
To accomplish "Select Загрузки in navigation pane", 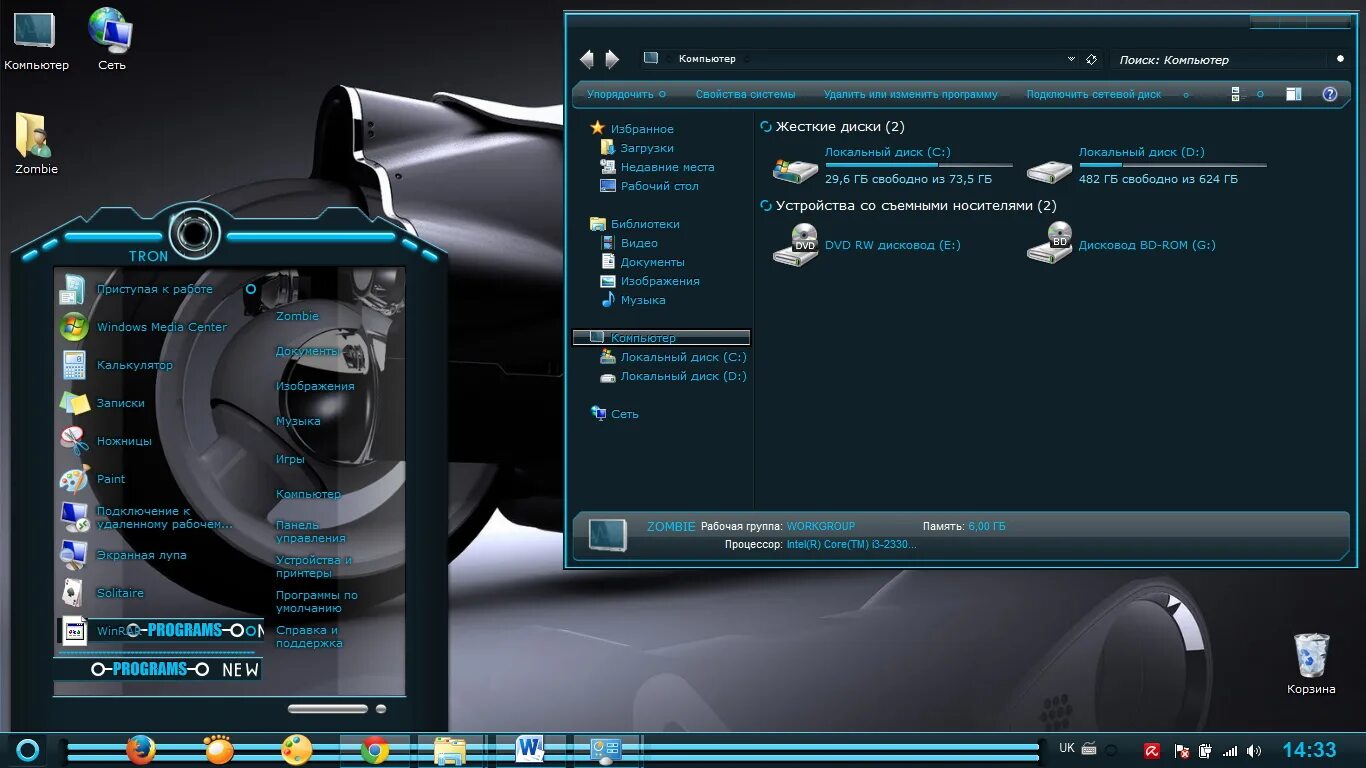I will [x=636, y=148].
